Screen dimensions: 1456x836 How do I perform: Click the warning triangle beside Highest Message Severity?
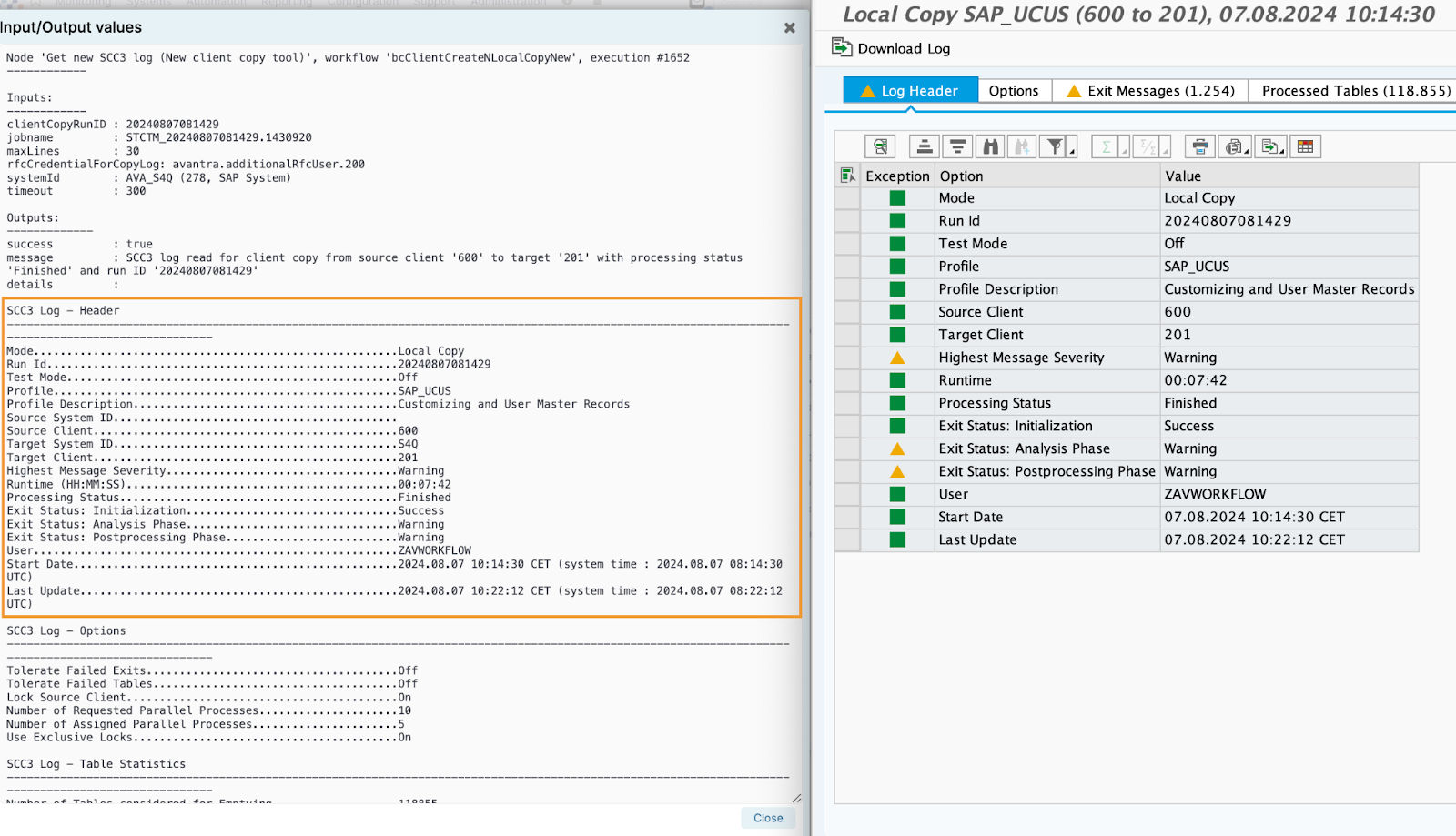pos(897,358)
